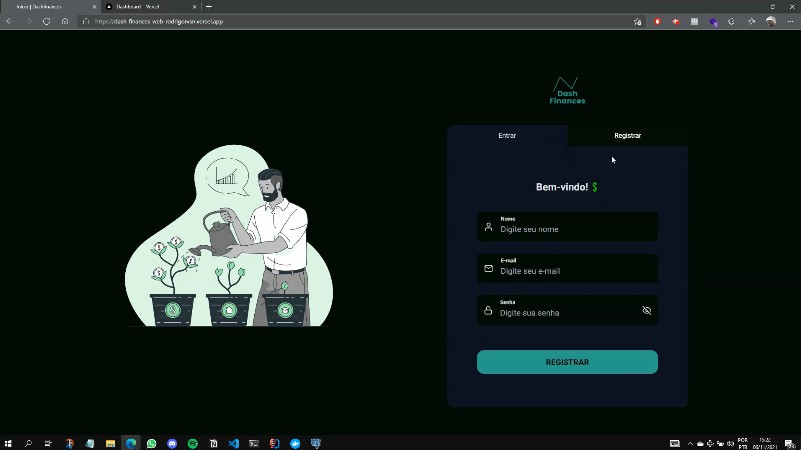Open the browser profile avatar menu
Viewport: 801px width, 450px height.
pos(770,21)
